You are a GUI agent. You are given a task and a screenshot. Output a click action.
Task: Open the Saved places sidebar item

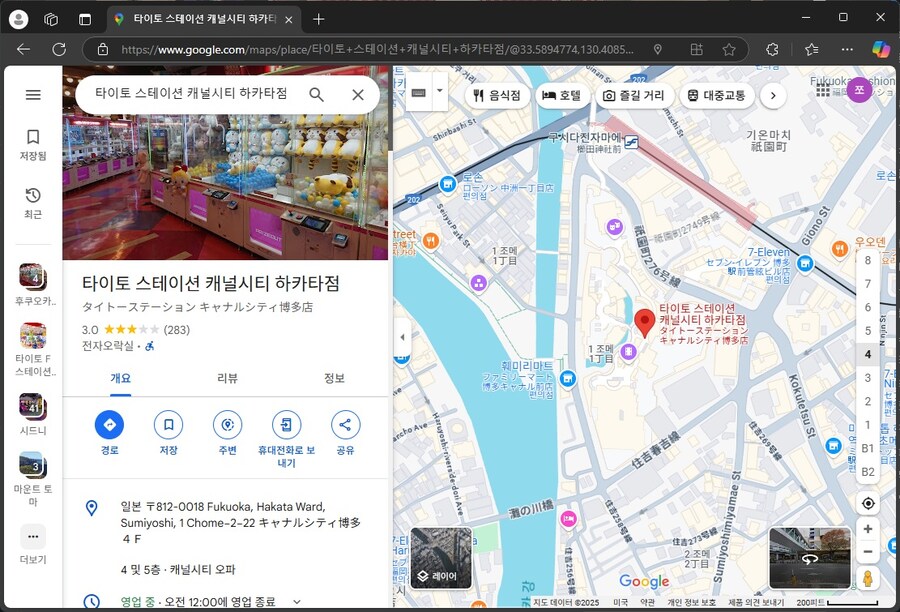(x=33, y=145)
